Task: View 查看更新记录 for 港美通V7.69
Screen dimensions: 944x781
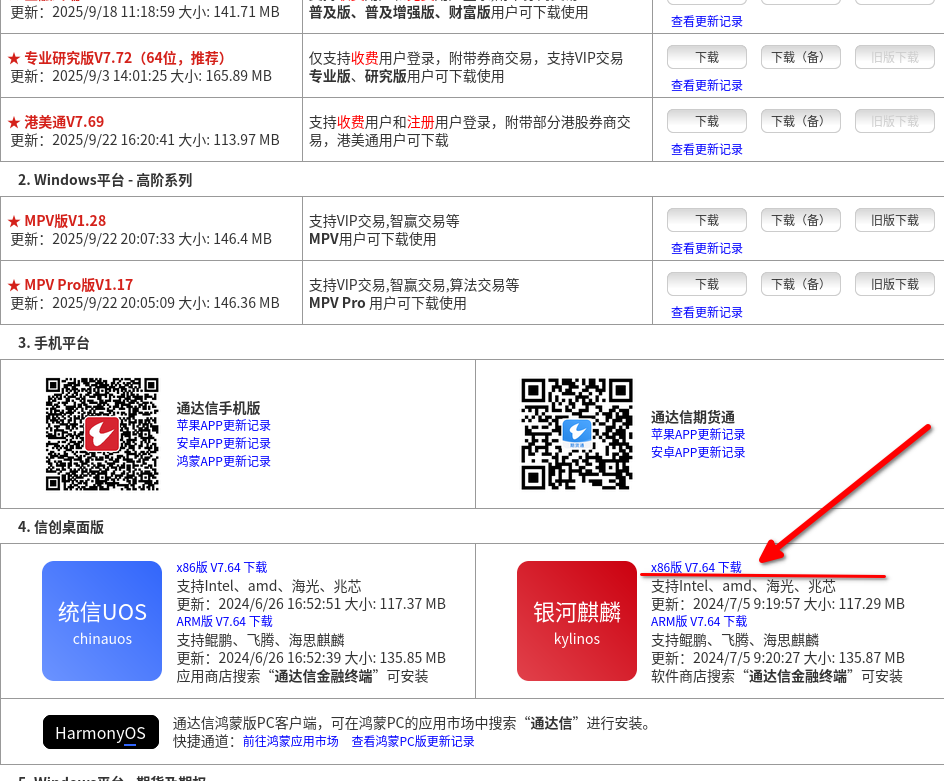Action: pyautogui.click(x=707, y=149)
